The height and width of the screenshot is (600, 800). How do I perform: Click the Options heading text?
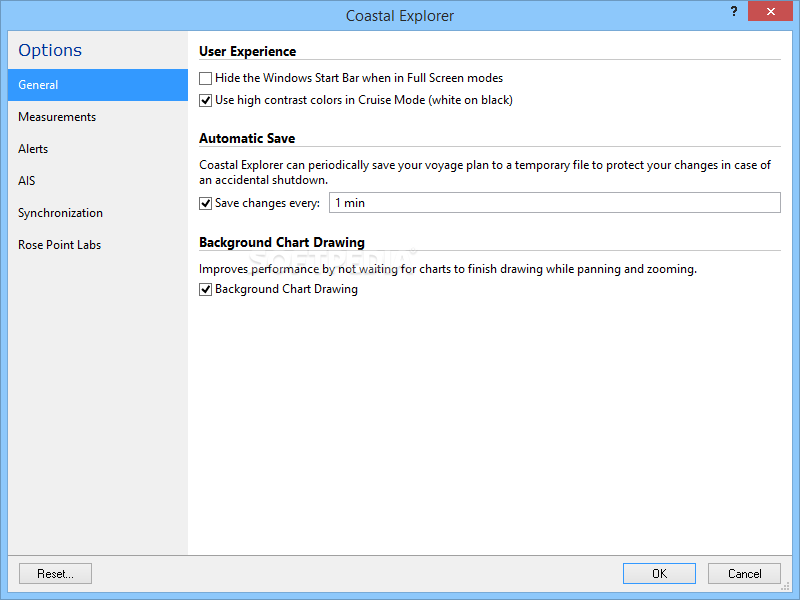(x=50, y=50)
